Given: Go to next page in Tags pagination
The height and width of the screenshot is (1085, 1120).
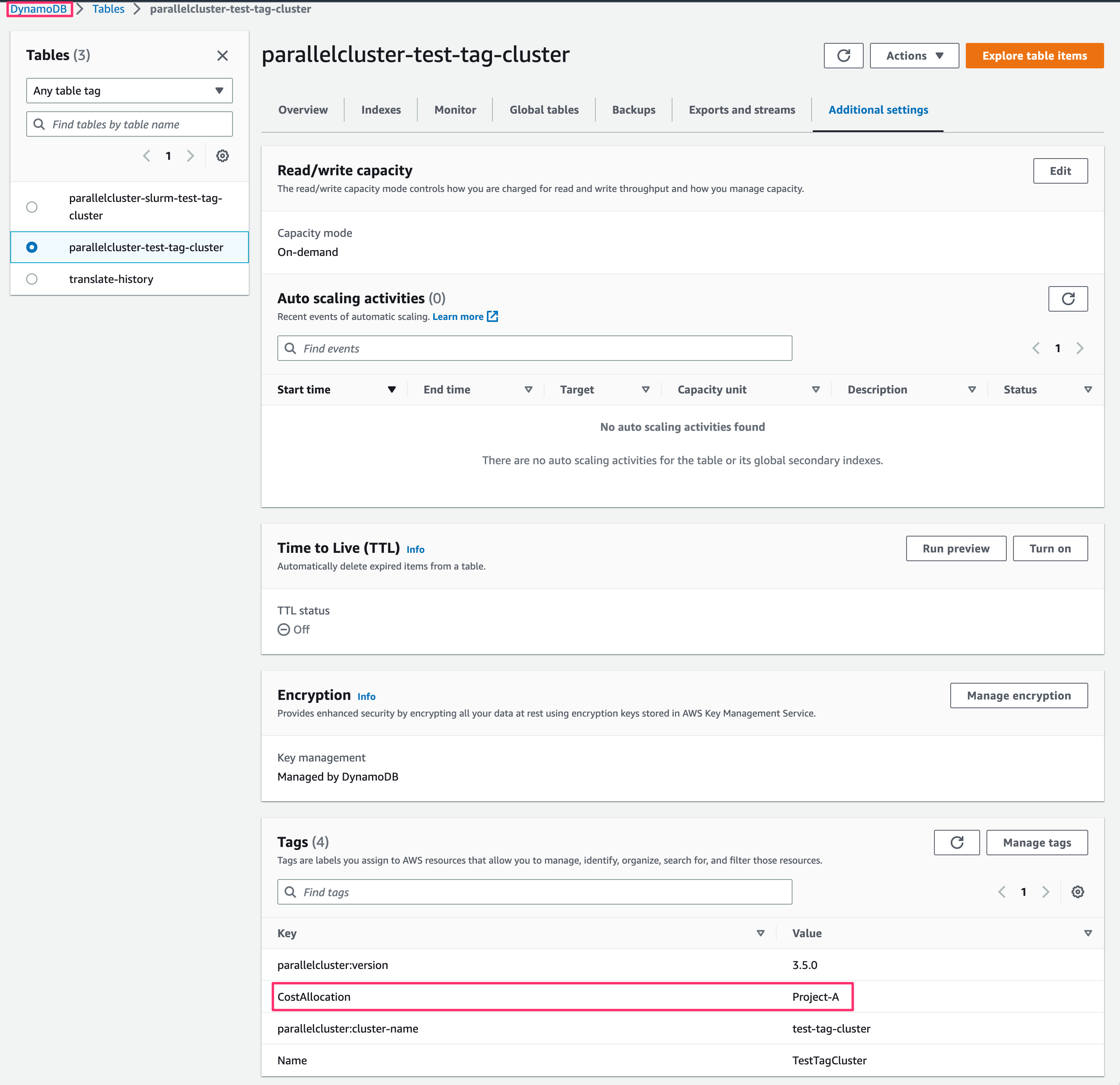Looking at the screenshot, I should (1046, 892).
